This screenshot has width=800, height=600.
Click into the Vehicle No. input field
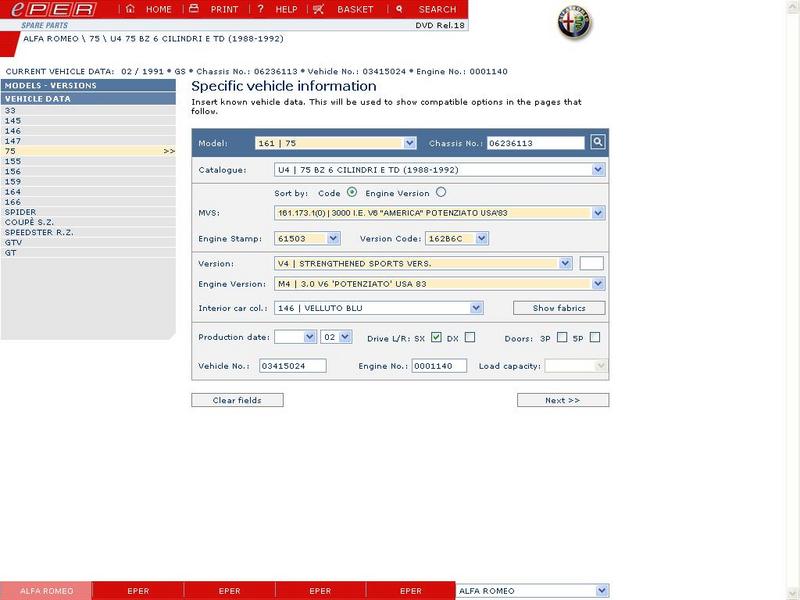point(293,366)
